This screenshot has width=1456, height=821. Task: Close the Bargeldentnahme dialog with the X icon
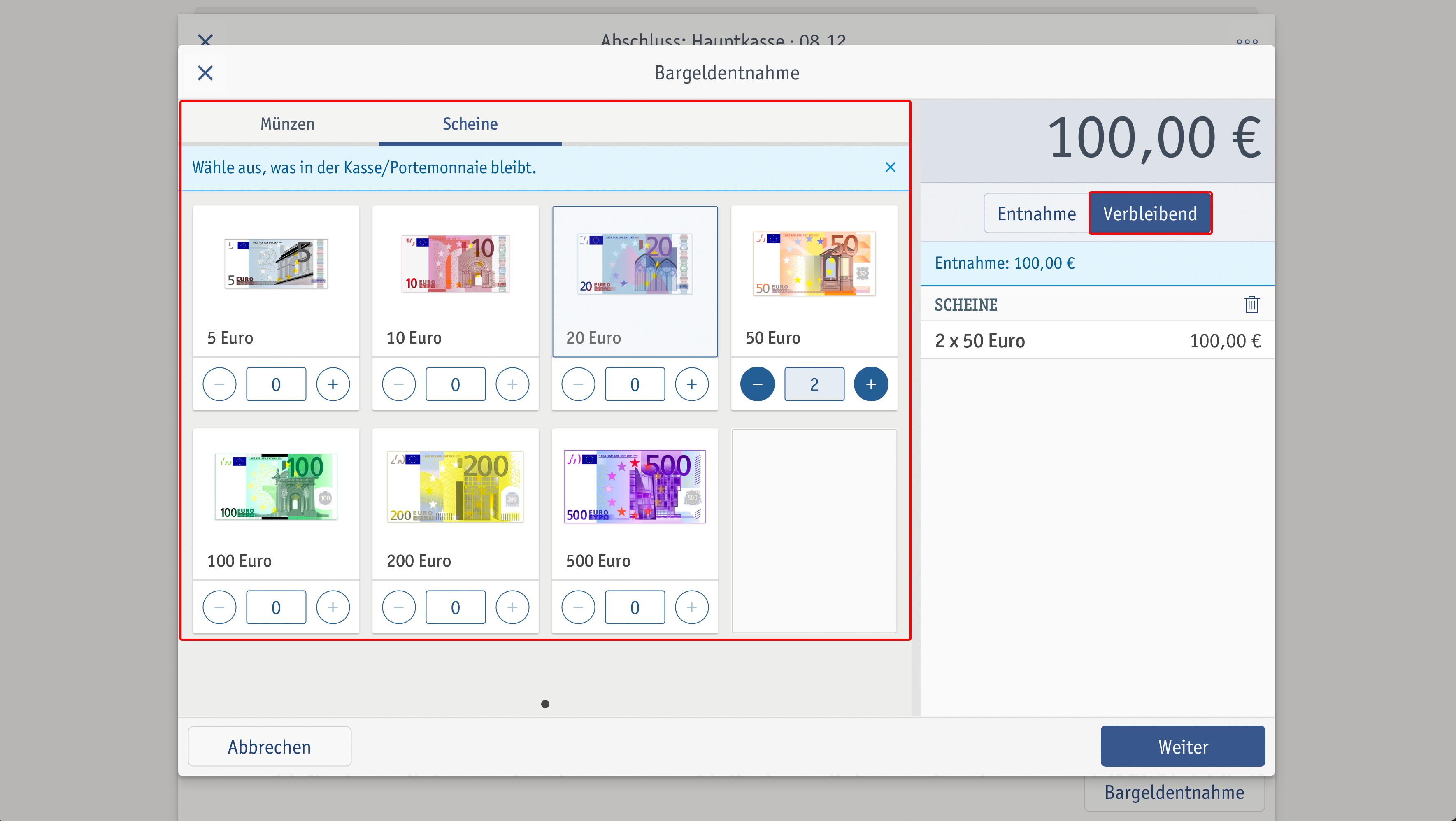205,73
